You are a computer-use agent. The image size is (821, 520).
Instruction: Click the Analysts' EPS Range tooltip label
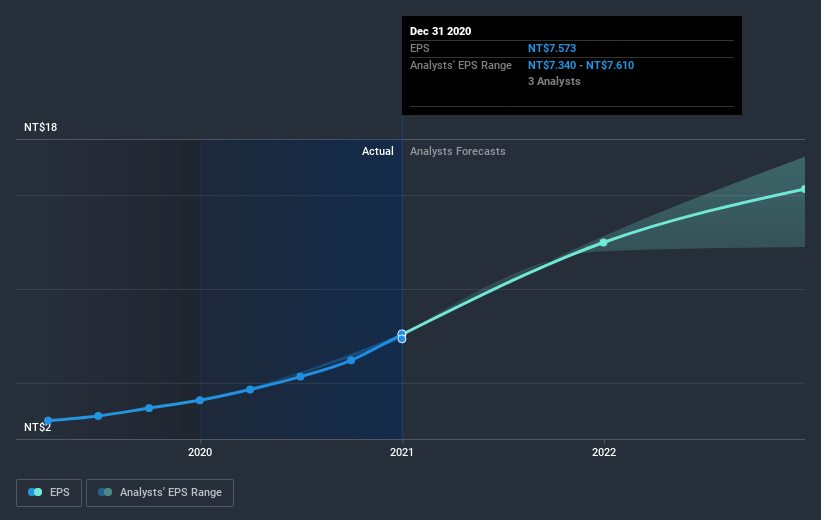pyautogui.click(x=461, y=65)
